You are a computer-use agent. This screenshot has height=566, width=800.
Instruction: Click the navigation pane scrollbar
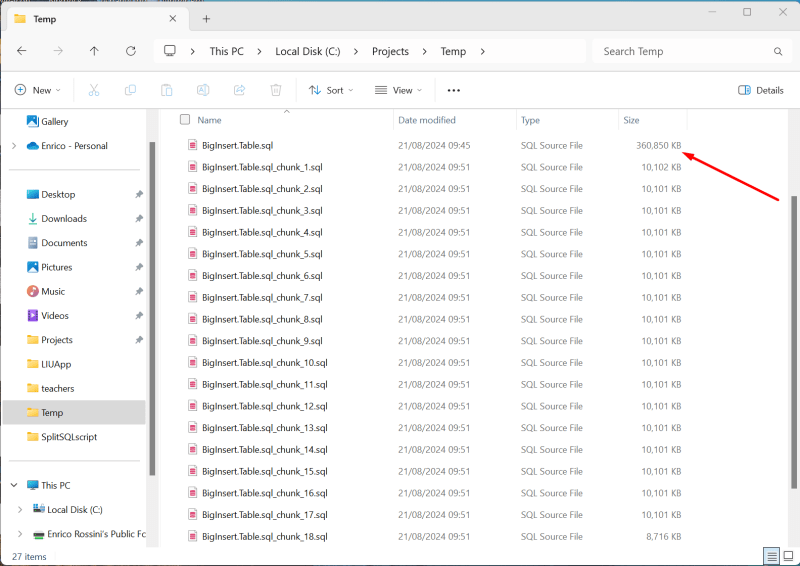(152, 309)
